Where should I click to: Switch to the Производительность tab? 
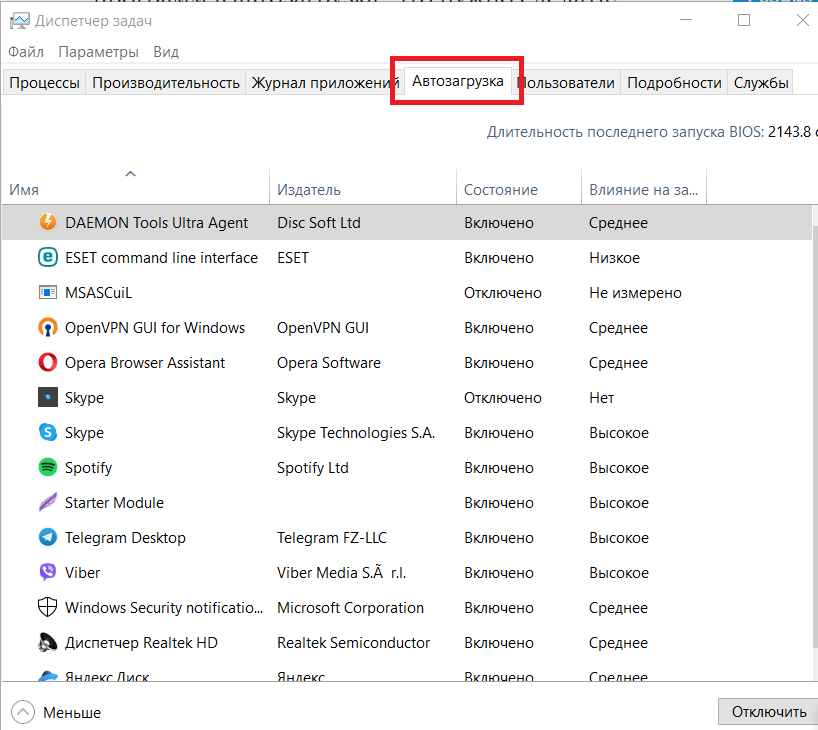tap(166, 83)
